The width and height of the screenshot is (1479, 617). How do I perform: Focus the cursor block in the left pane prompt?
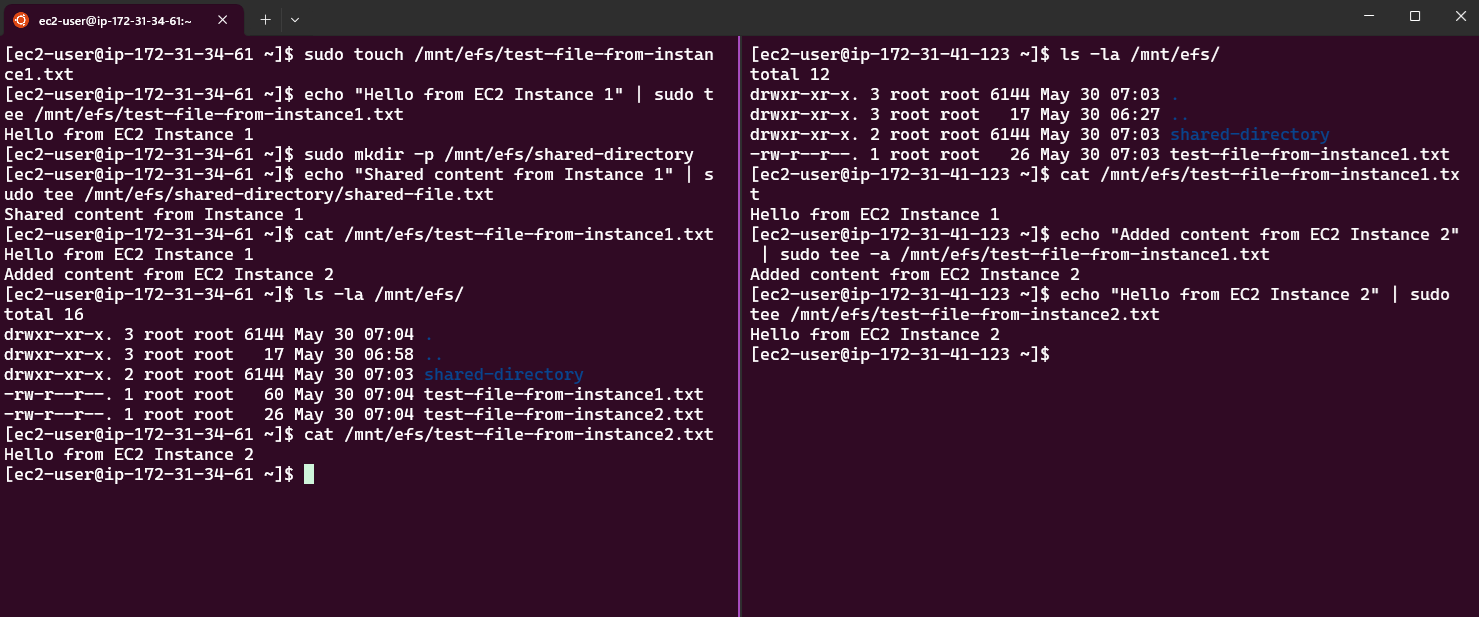pyautogui.click(x=309, y=474)
